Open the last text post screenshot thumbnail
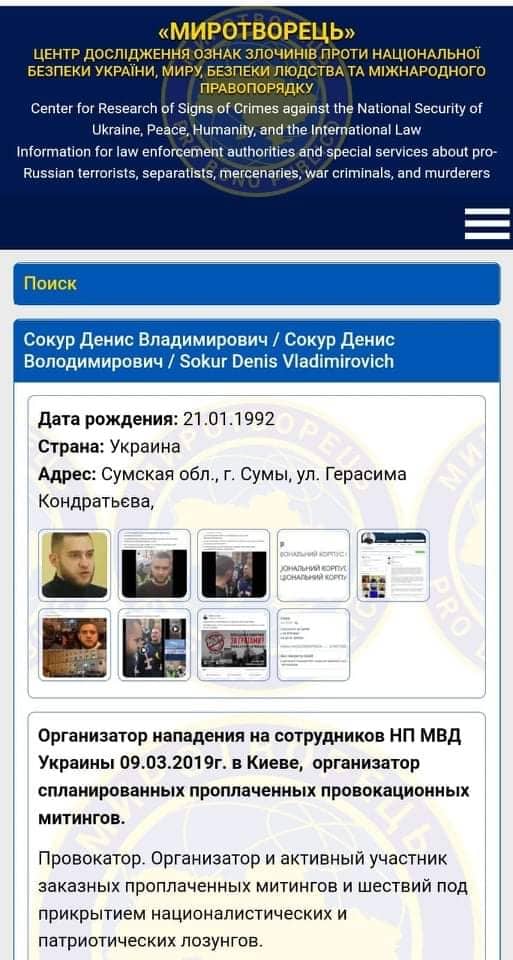Screen dimensions: 513x960 tap(313, 645)
